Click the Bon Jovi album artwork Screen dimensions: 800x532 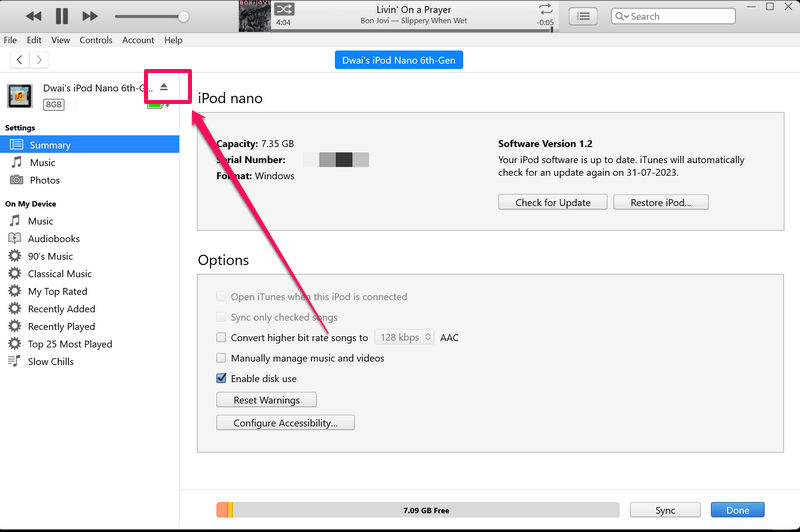255,16
